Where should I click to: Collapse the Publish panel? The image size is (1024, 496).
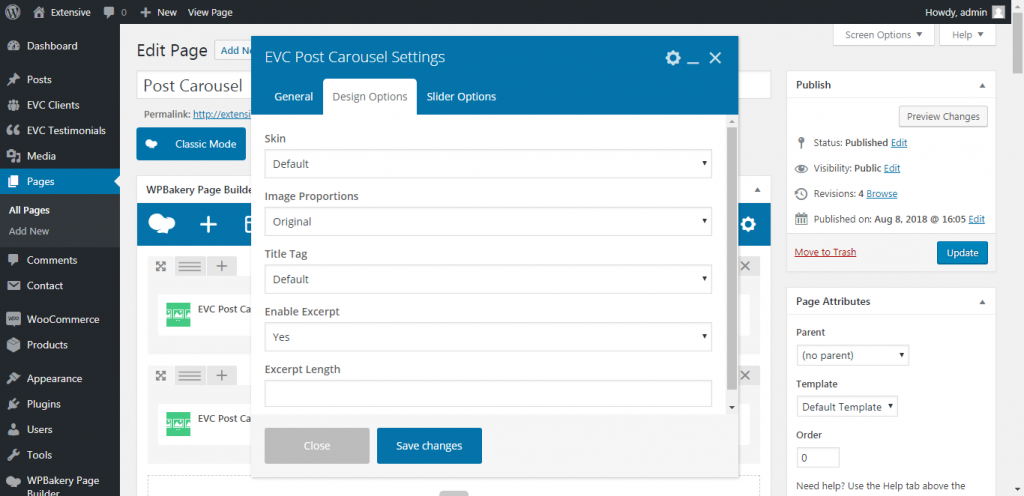[982, 85]
